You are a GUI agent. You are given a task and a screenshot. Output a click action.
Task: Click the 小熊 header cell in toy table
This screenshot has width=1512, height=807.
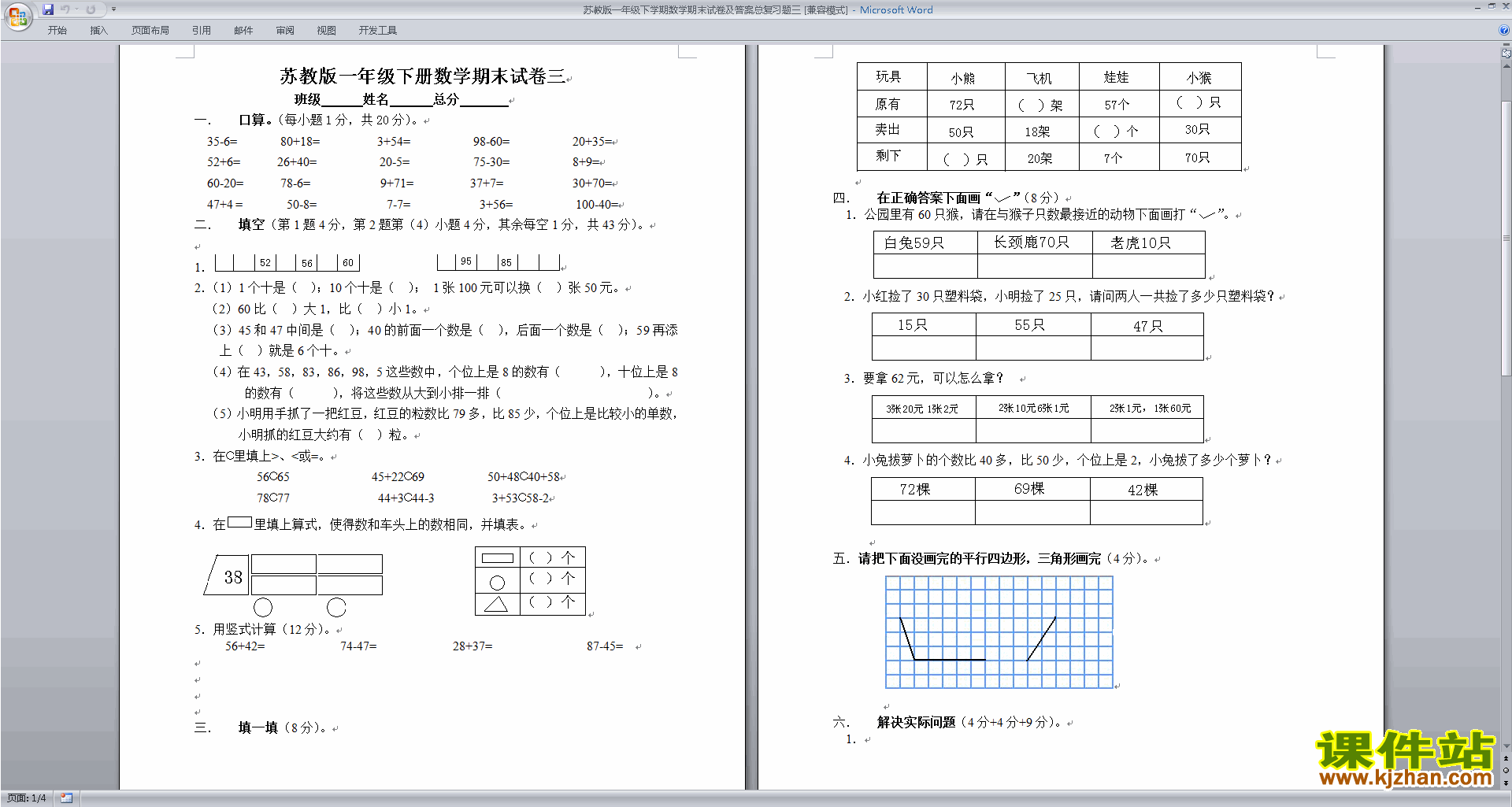(x=965, y=77)
